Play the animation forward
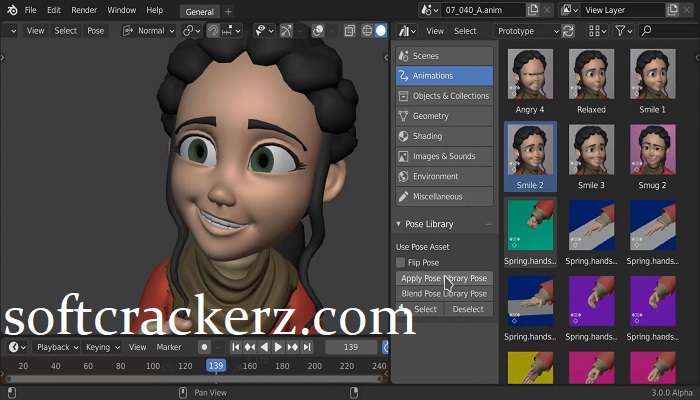 [x=278, y=347]
